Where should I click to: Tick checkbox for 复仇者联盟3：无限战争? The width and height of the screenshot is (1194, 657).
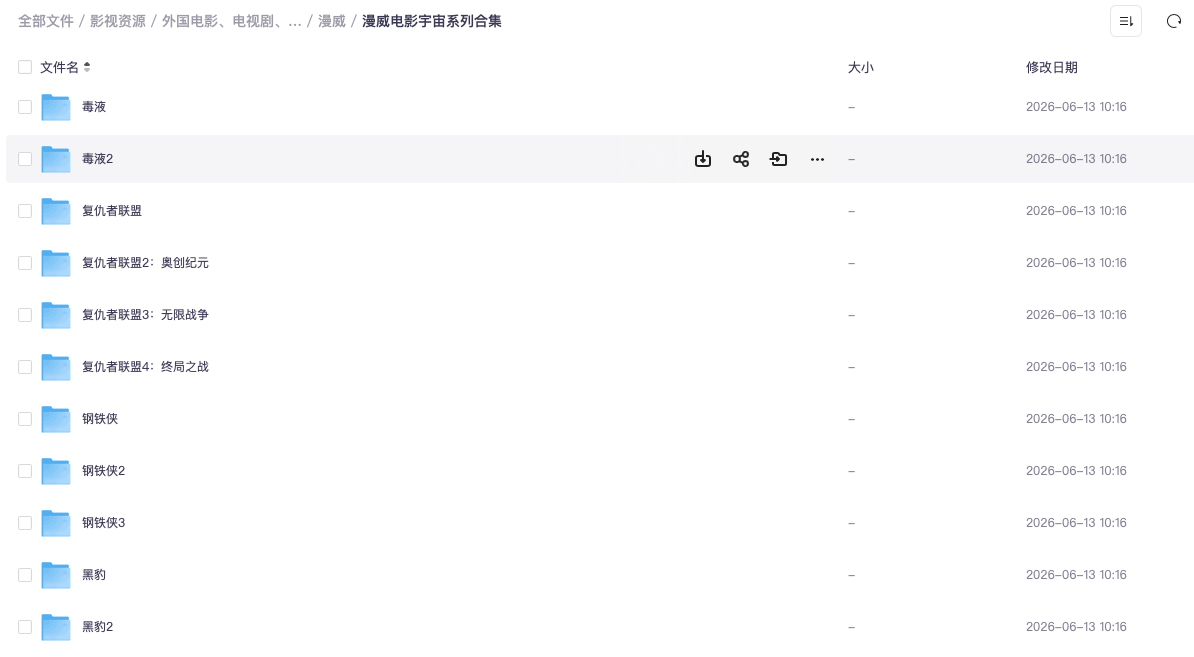tap(25, 315)
